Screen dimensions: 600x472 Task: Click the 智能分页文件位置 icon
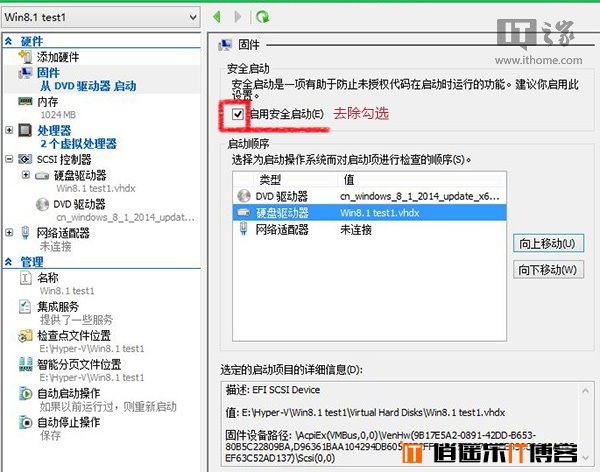(25, 364)
